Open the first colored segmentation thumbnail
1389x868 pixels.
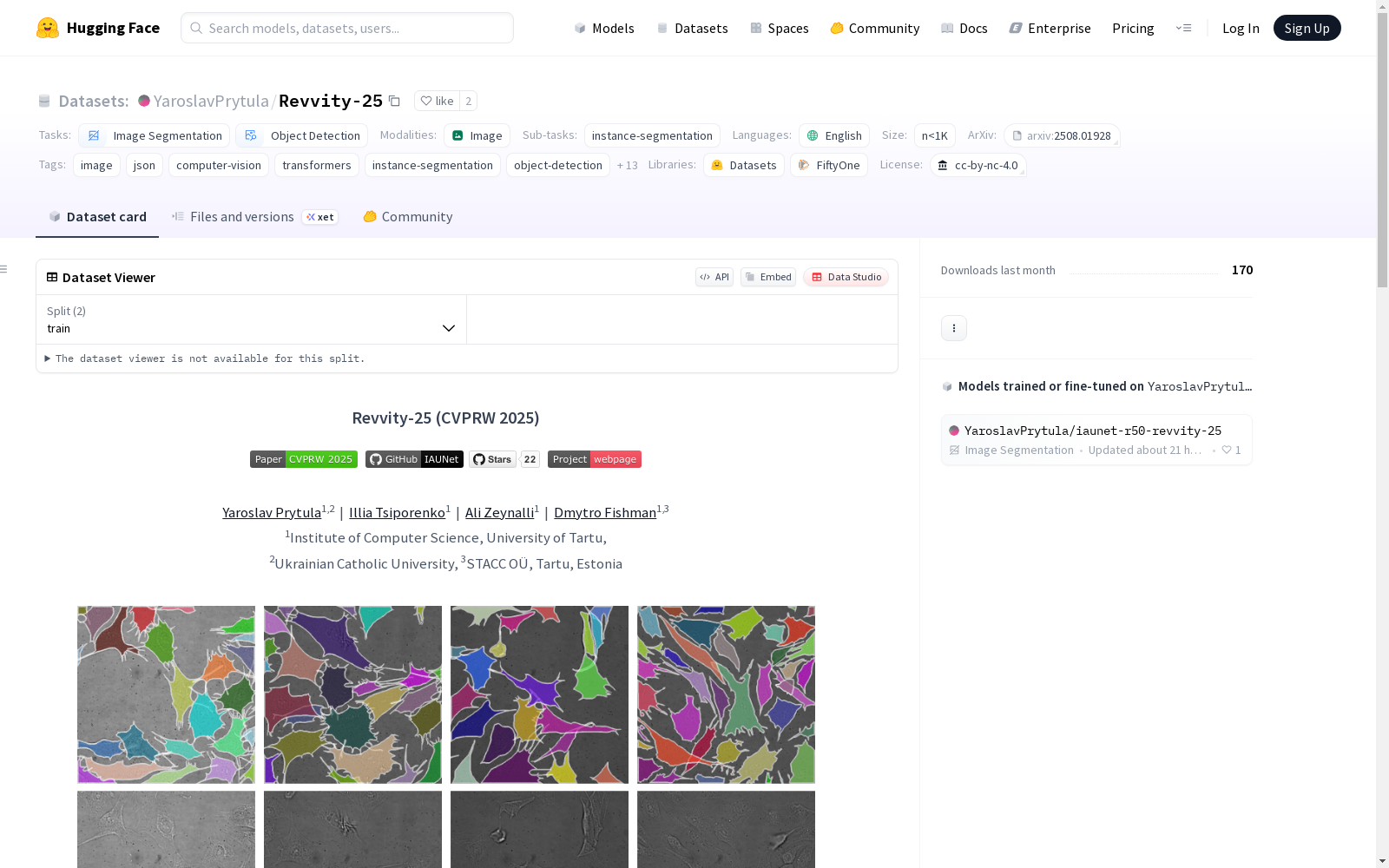(x=167, y=694)
